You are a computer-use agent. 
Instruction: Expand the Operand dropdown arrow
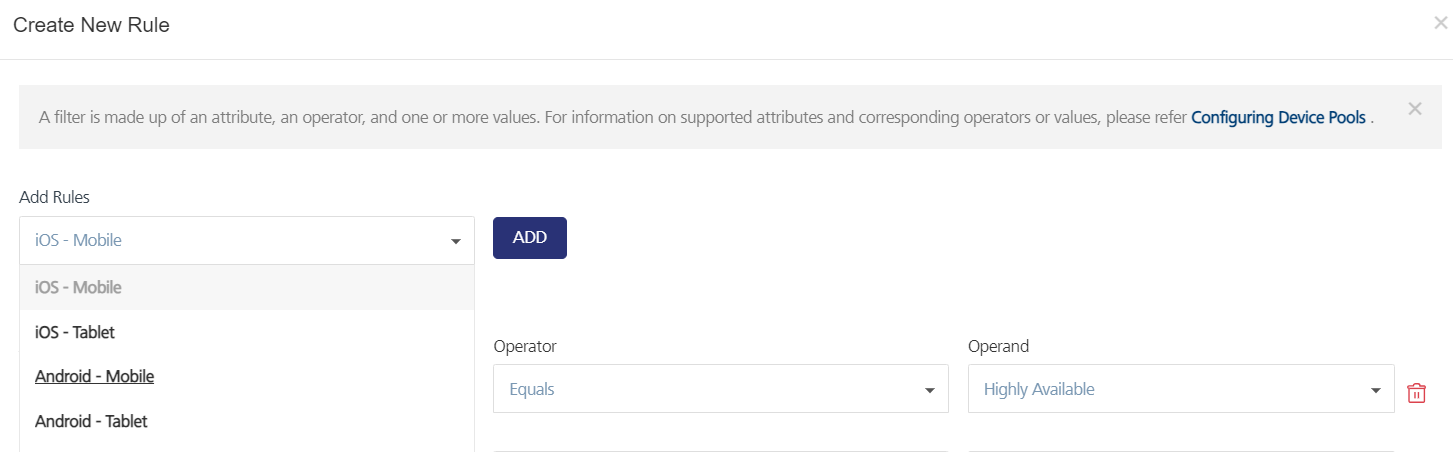pyautogui.click(x=1376, y=390)
